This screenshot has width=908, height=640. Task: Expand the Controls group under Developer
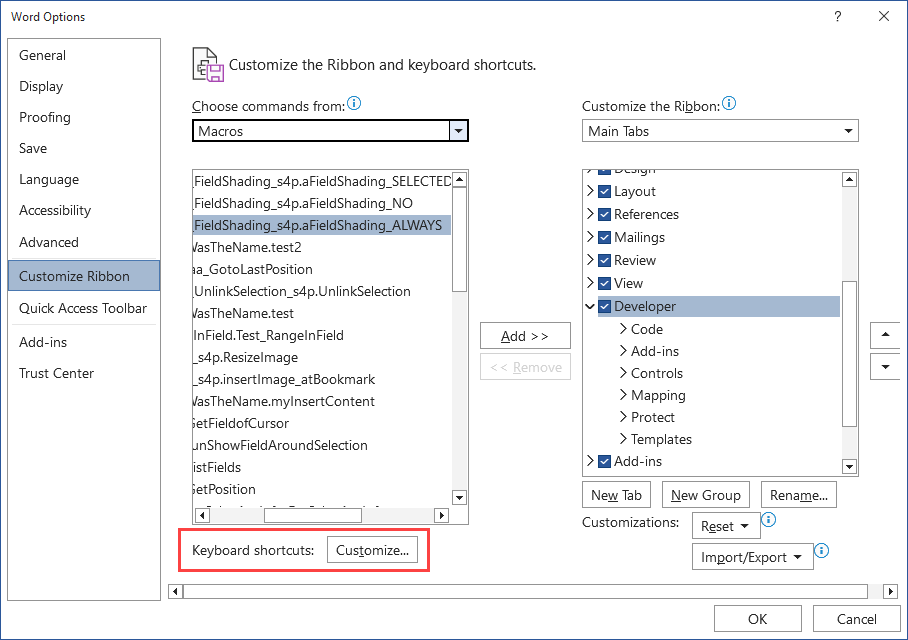pos(623,372)
